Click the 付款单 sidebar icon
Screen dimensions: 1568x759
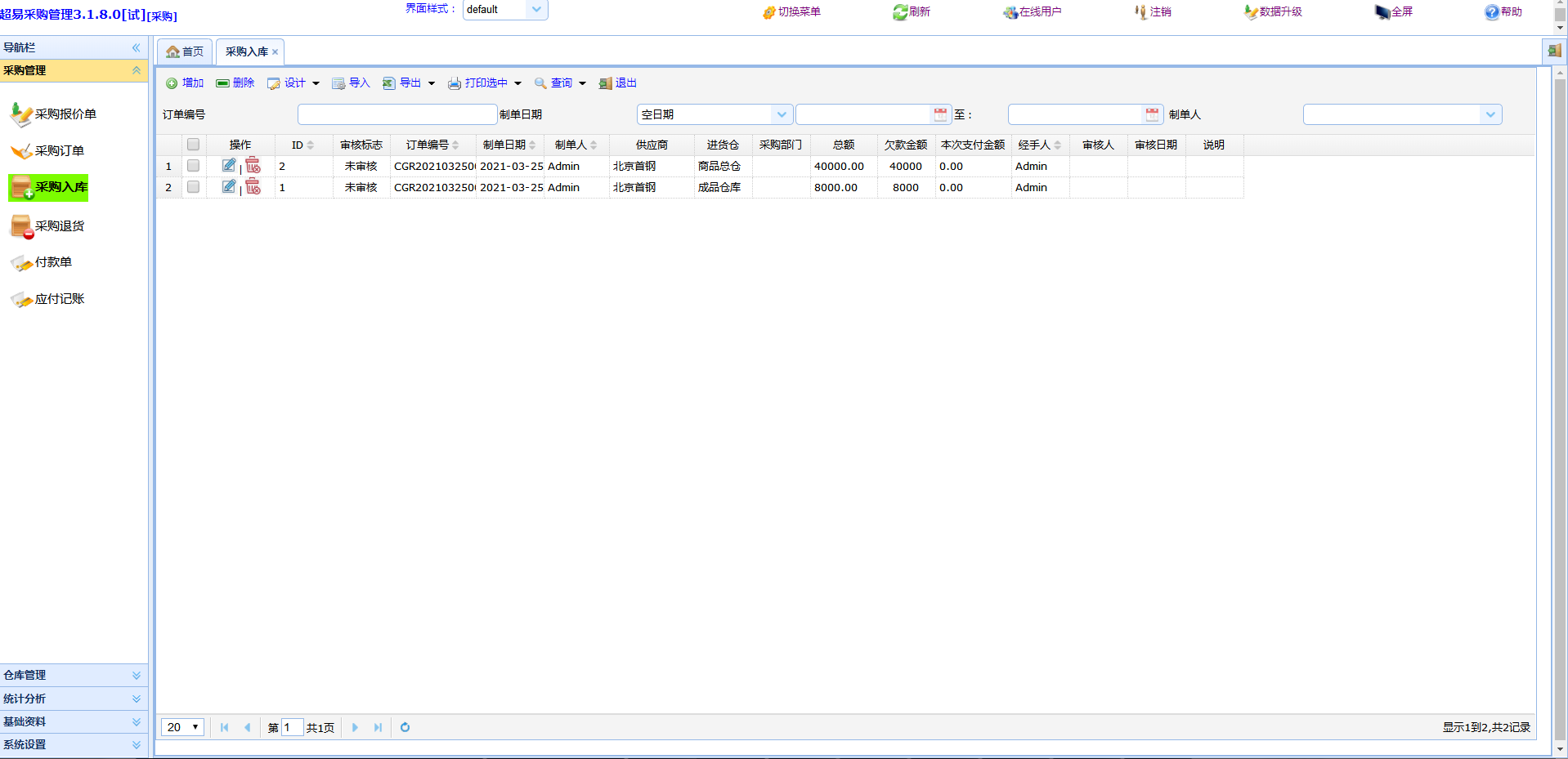[21, 263]
